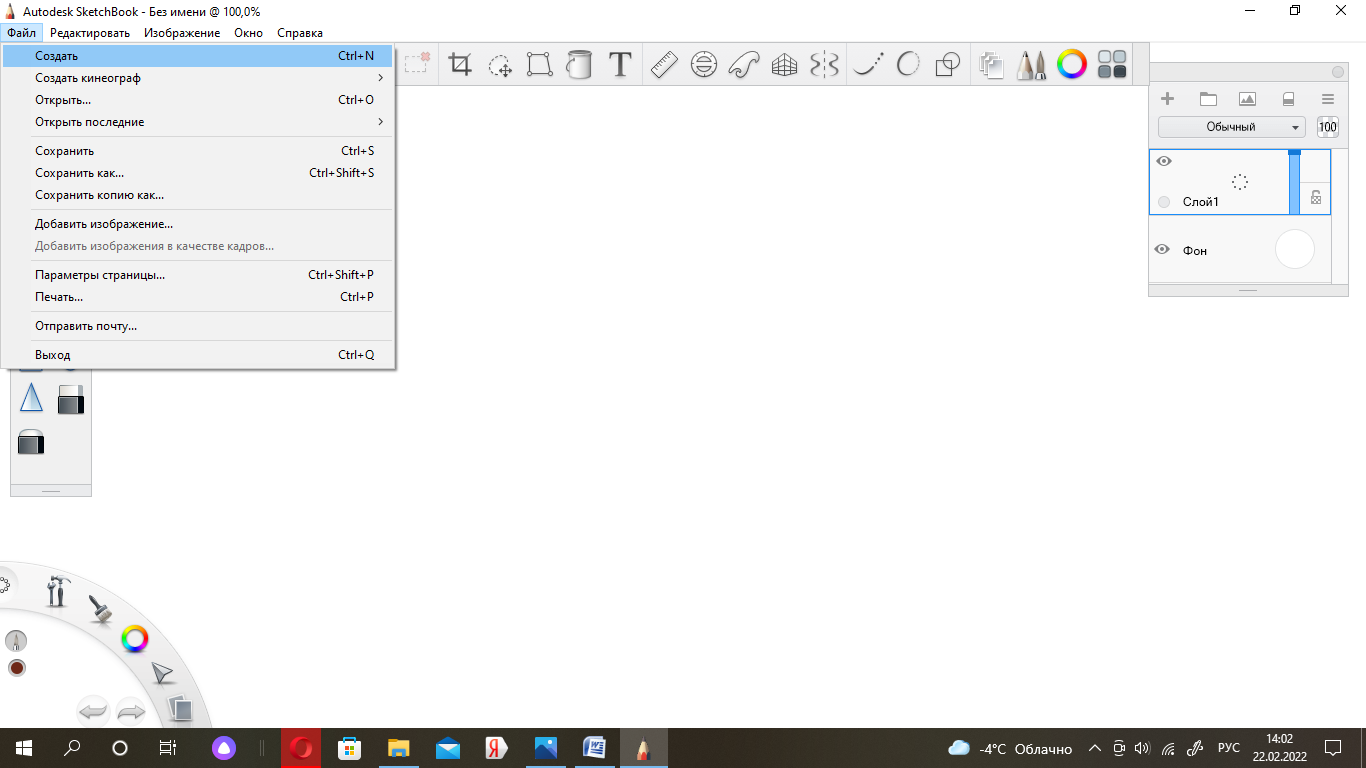The width and height of the screenshot is (1366, 768).
Task: Open the Perspective Guides tool
Action: coord(784,65)
